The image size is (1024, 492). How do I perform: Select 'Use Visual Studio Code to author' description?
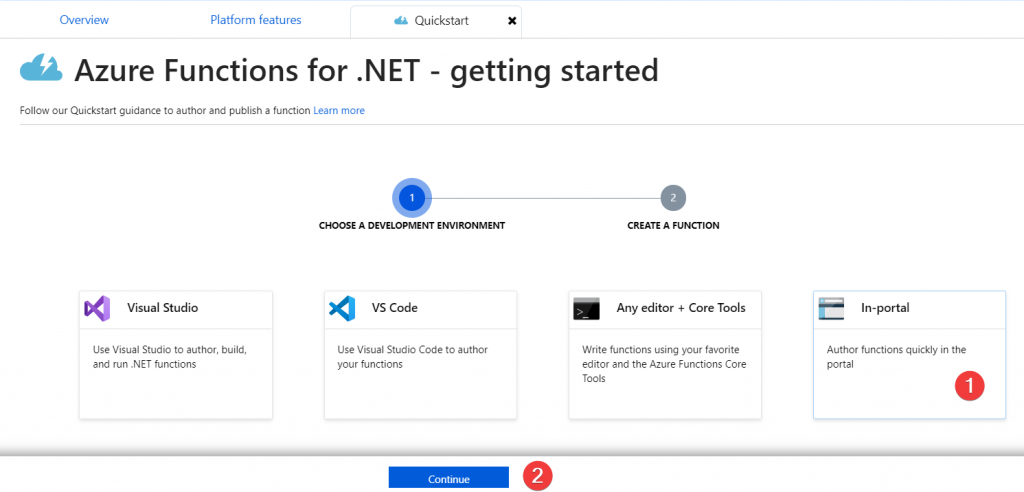412,357
